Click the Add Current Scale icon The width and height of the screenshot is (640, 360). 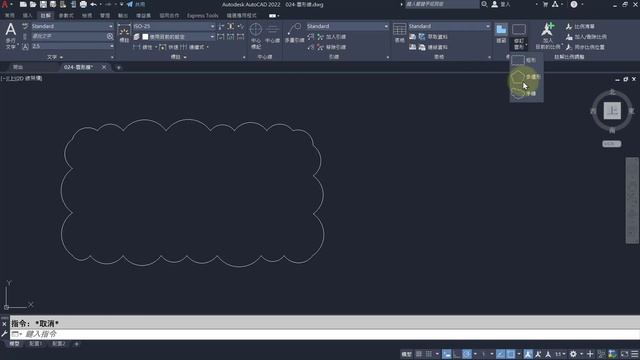tap(547, 29)
